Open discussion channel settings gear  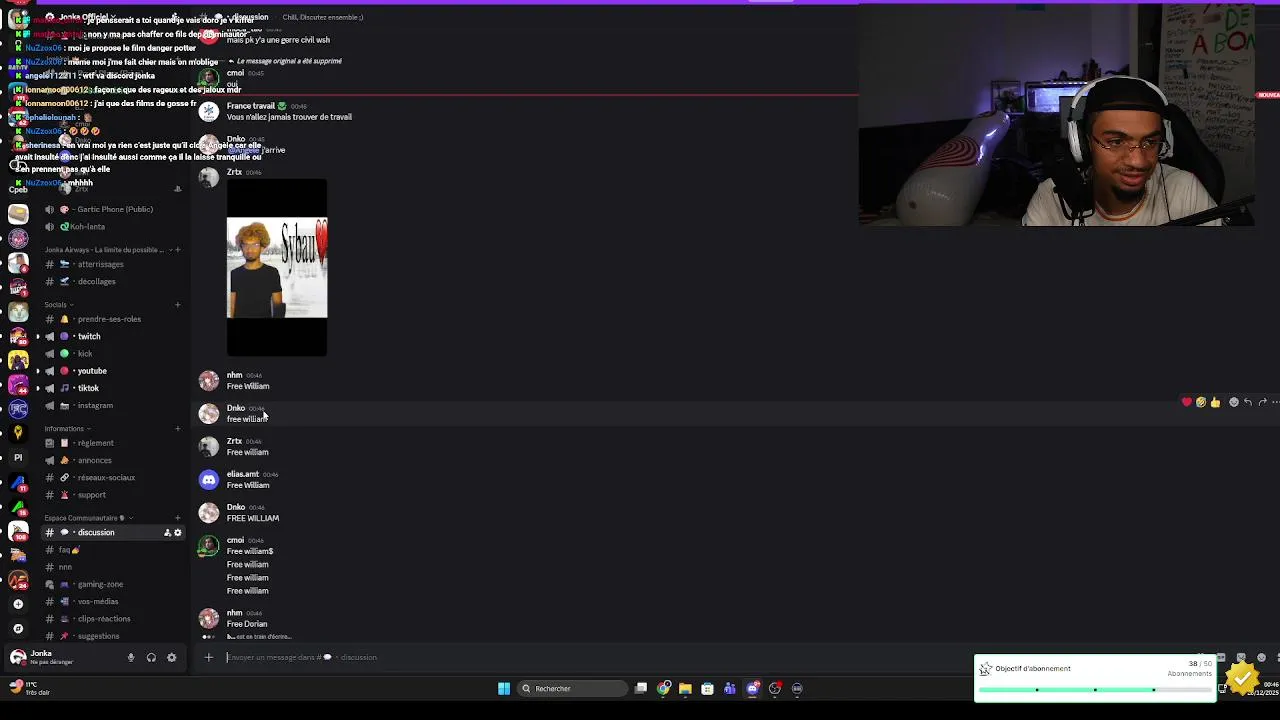click(178, 533)
